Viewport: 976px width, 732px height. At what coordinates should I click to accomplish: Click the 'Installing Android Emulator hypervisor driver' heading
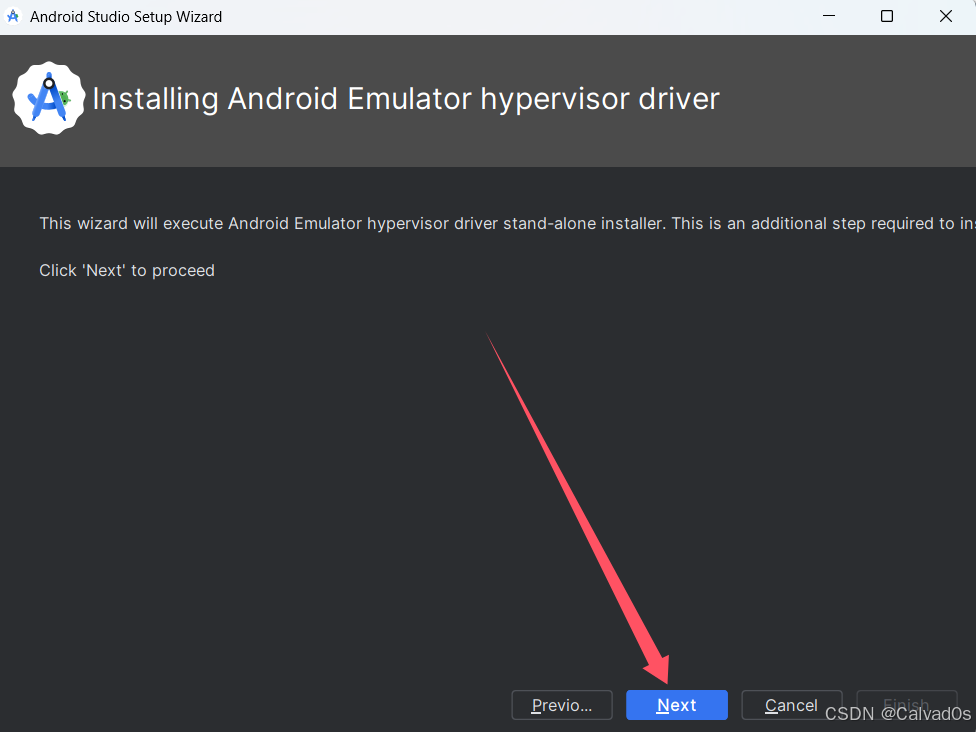406,99
